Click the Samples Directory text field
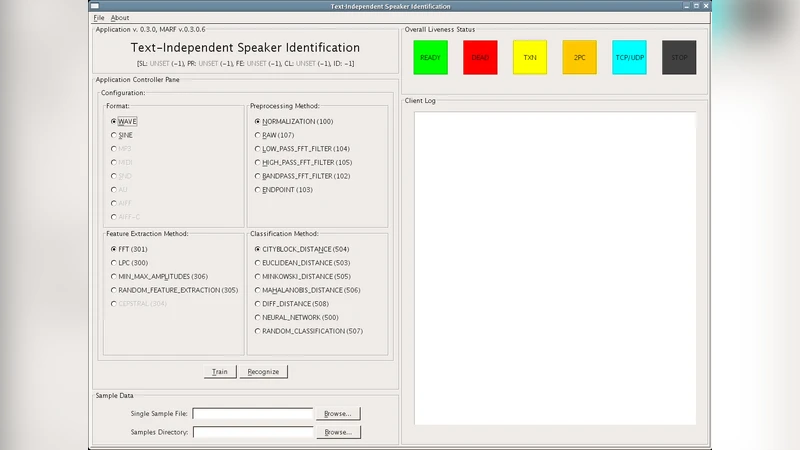This screenshot has height=450, width=800. coord(253,432)
